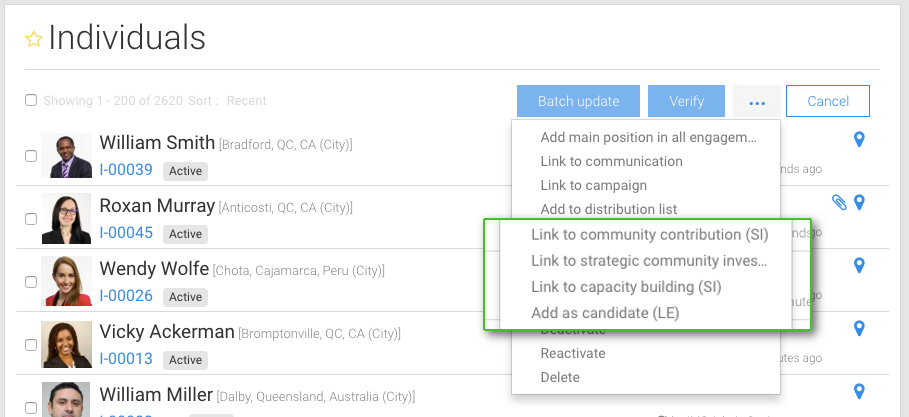The height and width of the screenshot is (417, 909).
Task: Check the box for Roxan Murray
Action: point(31,219)
